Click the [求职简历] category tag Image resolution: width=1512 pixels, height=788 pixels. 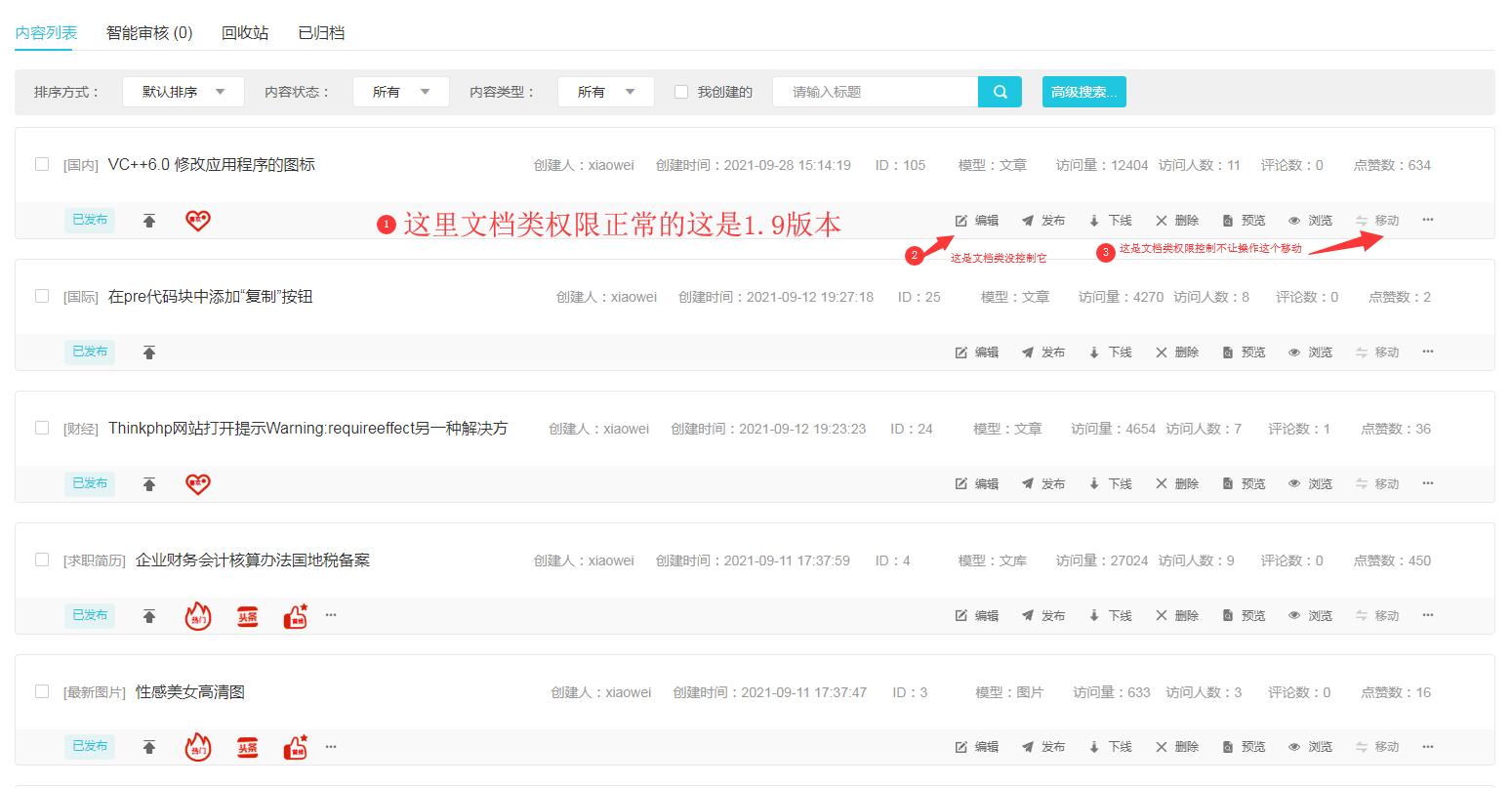coord(95,560)
